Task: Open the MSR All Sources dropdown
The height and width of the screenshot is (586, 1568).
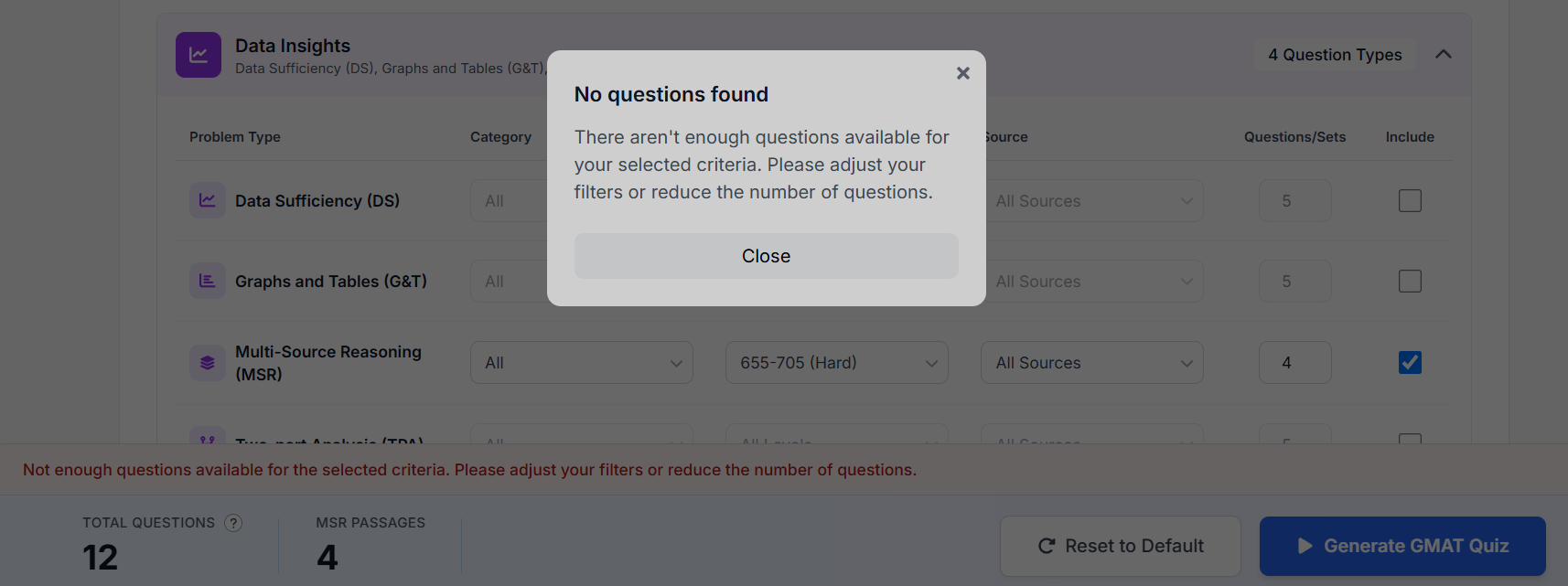Action: (x=1092, y=363)
